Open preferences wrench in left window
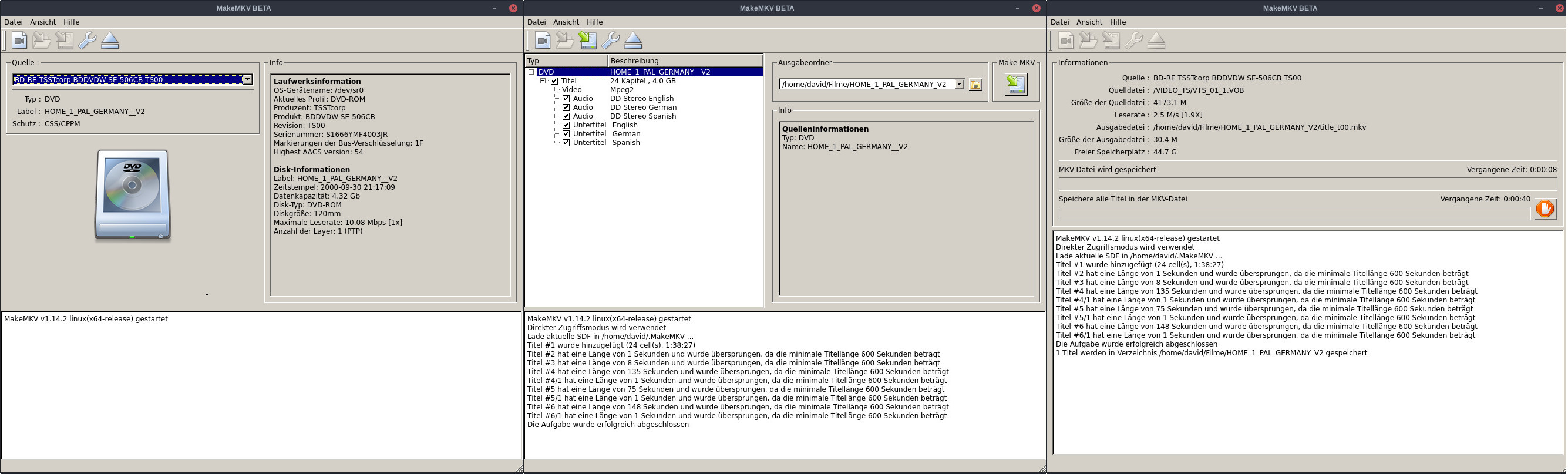This screenshot has height=474, width=1568. tap(87, 40)
